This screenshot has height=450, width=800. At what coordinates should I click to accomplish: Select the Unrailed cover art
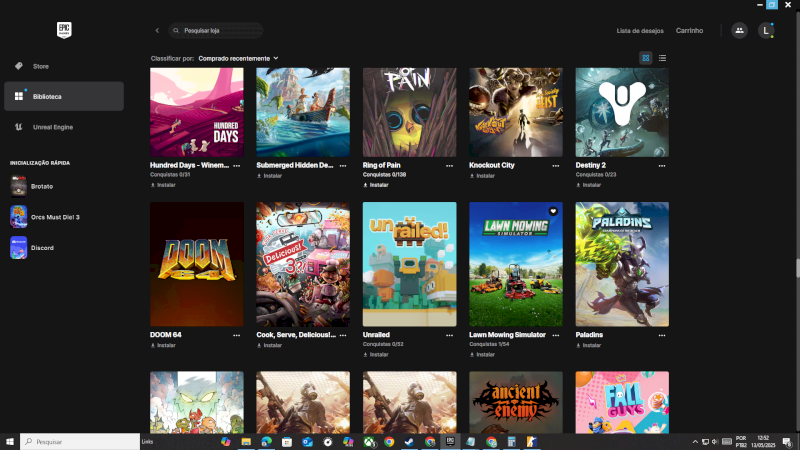coord(410,264)
